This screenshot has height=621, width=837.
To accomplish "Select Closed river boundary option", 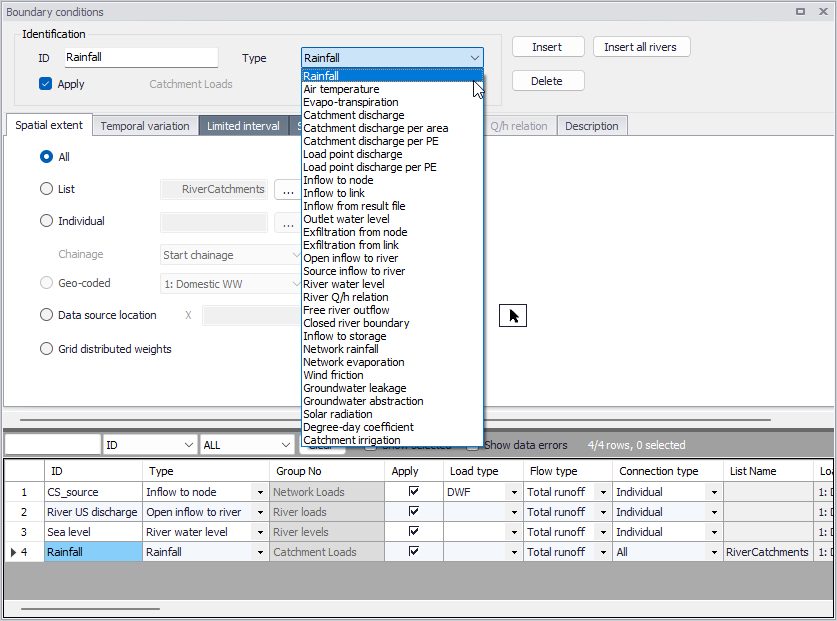I will click(x=392, y=323).
